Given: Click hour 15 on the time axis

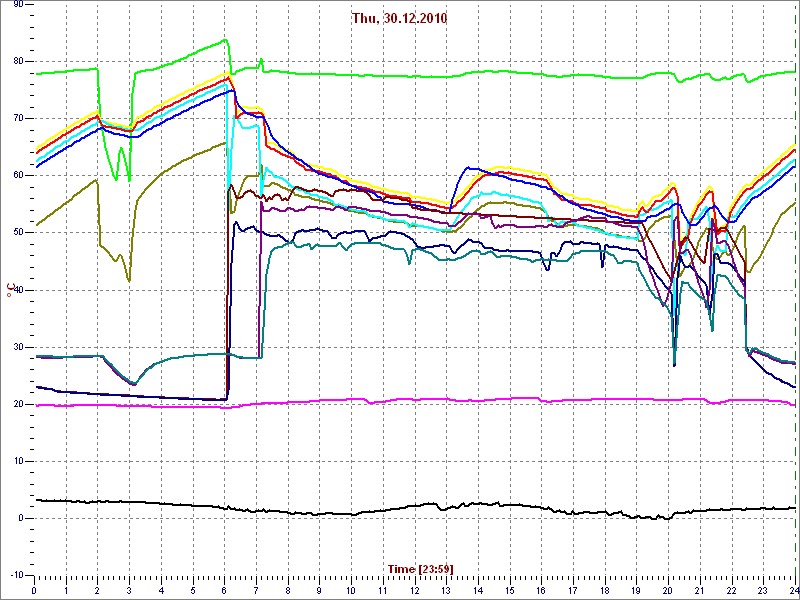Looking at the screenshot, I should (510, 591).
